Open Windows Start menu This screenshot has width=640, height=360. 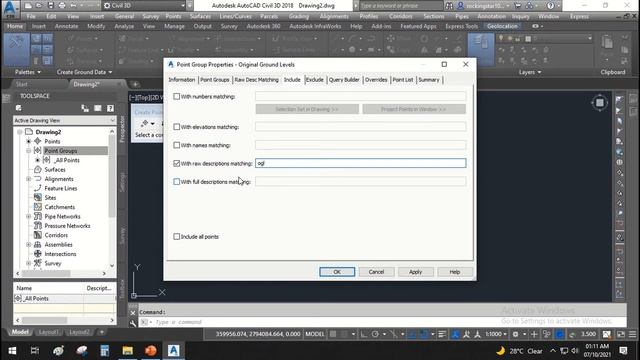(12, 351)
